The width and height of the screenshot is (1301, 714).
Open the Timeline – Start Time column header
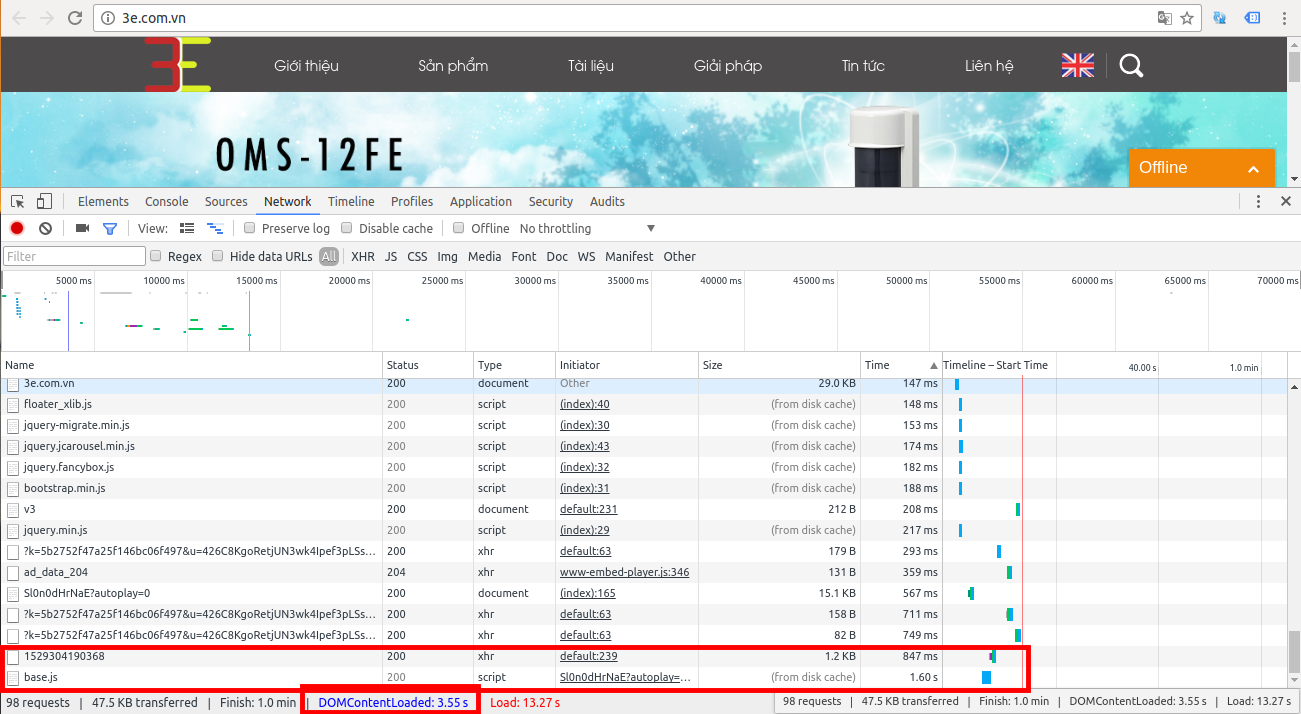click(995, 365)
